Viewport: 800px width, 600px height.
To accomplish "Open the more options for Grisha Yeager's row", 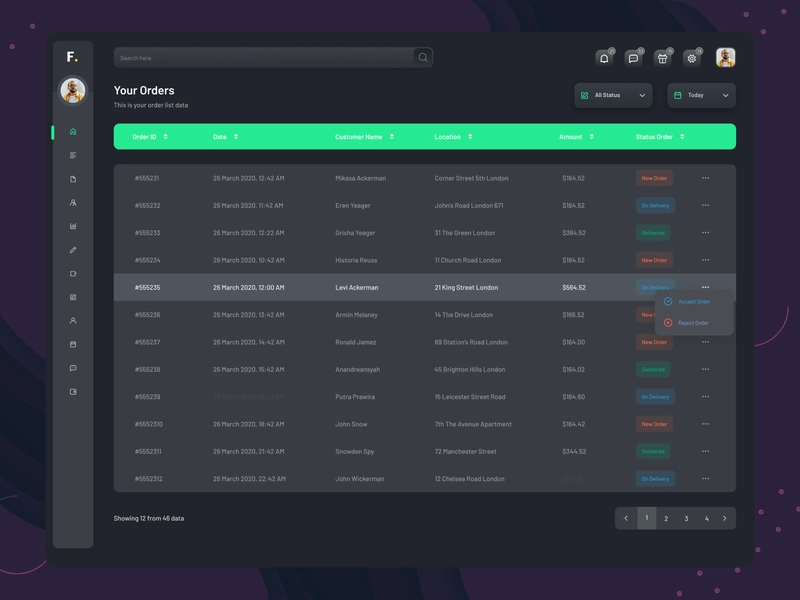I will point(705,233).
